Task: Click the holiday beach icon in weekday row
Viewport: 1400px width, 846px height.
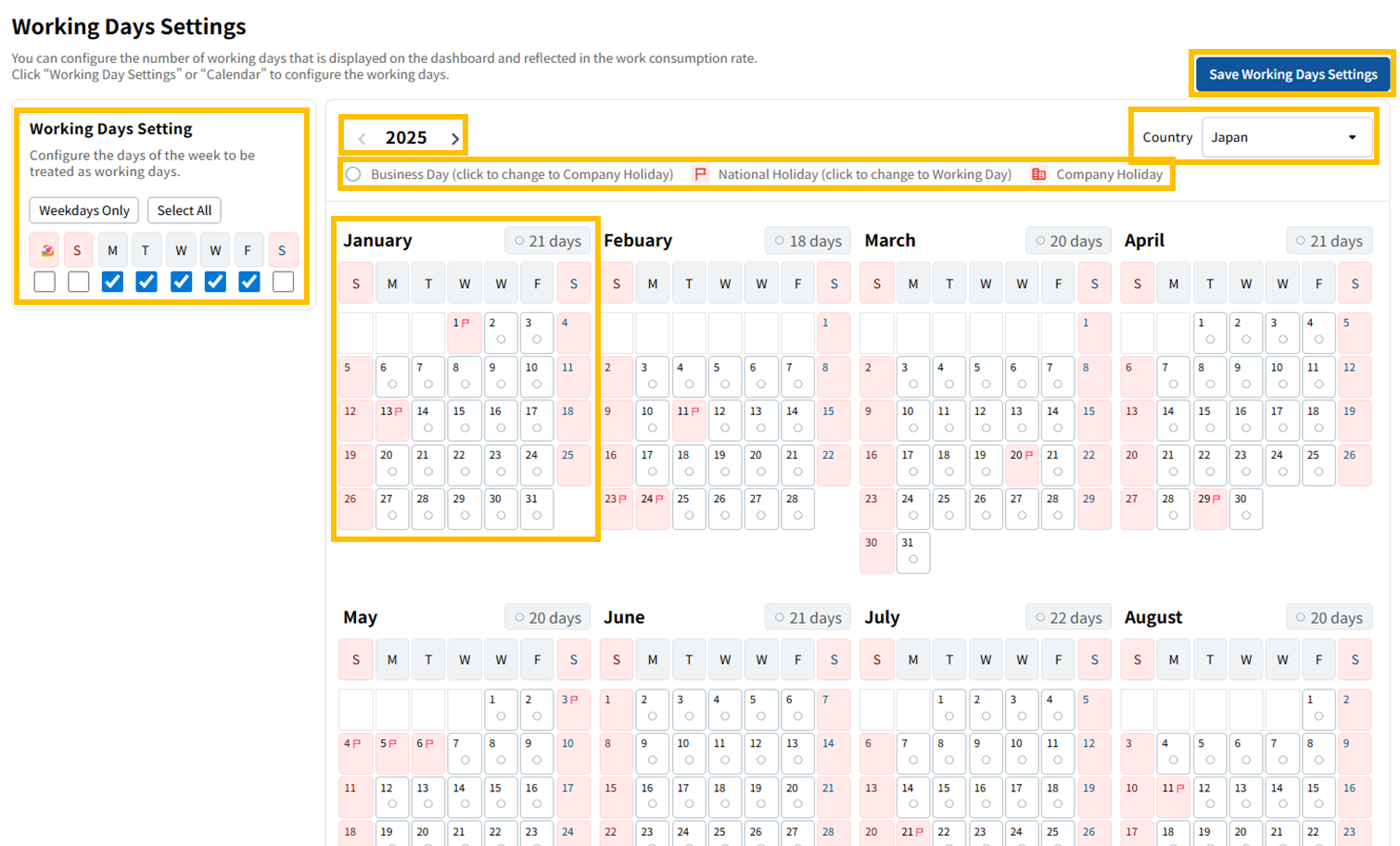Action: [45, 250]
